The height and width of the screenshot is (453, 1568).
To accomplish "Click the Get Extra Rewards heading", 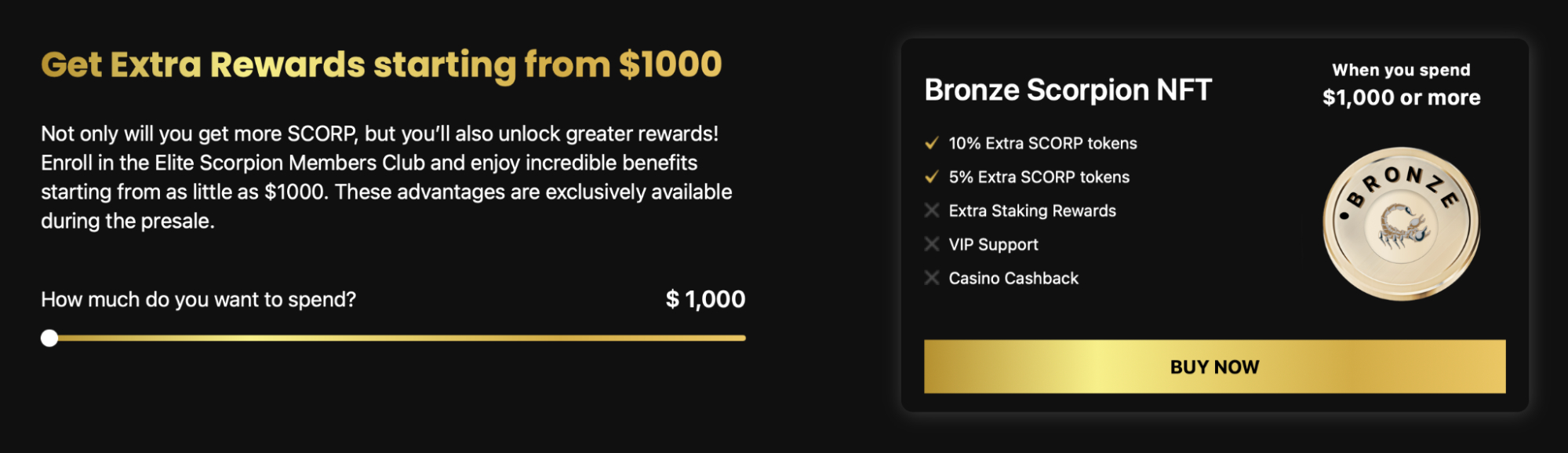I will pyautogui.click(x=381, y=65).
